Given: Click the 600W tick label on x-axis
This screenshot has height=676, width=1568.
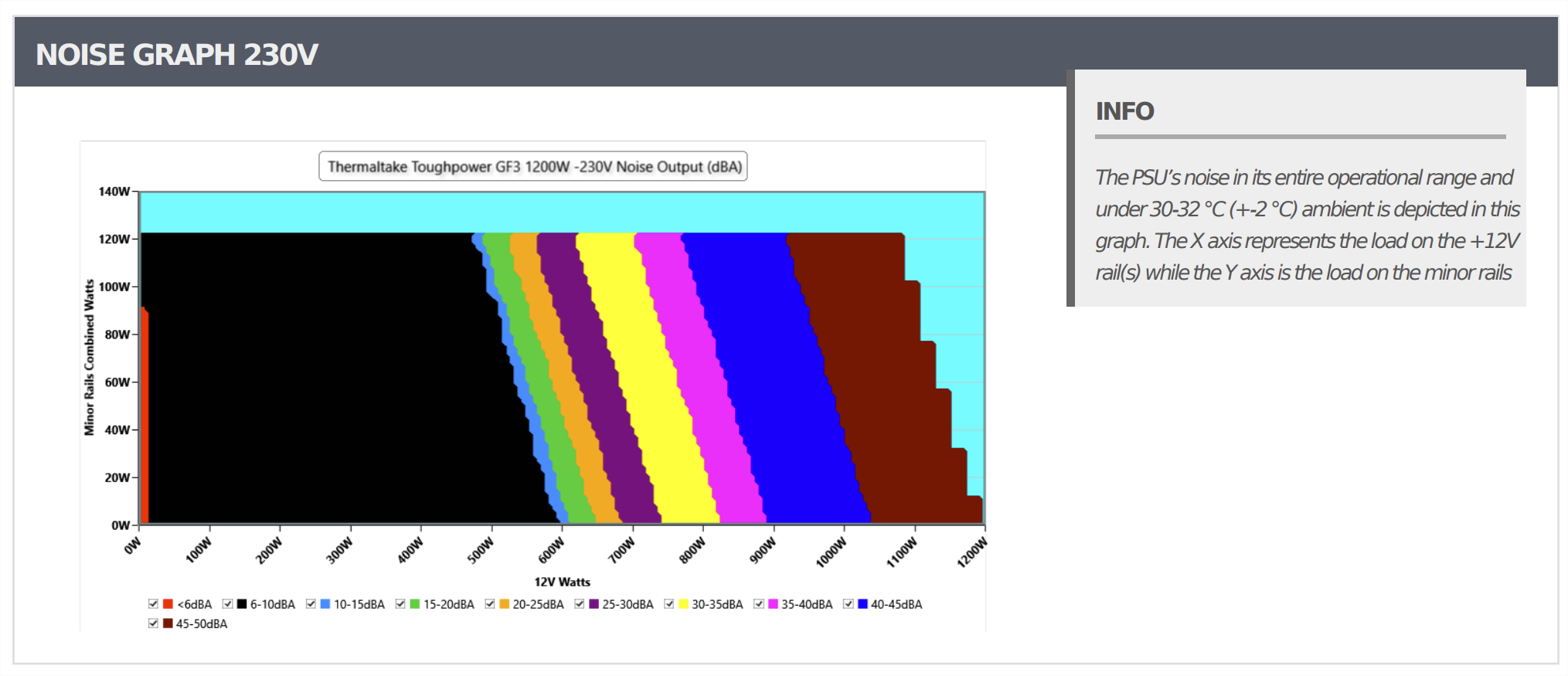Looking at the screenshot, I should (551, 551).
